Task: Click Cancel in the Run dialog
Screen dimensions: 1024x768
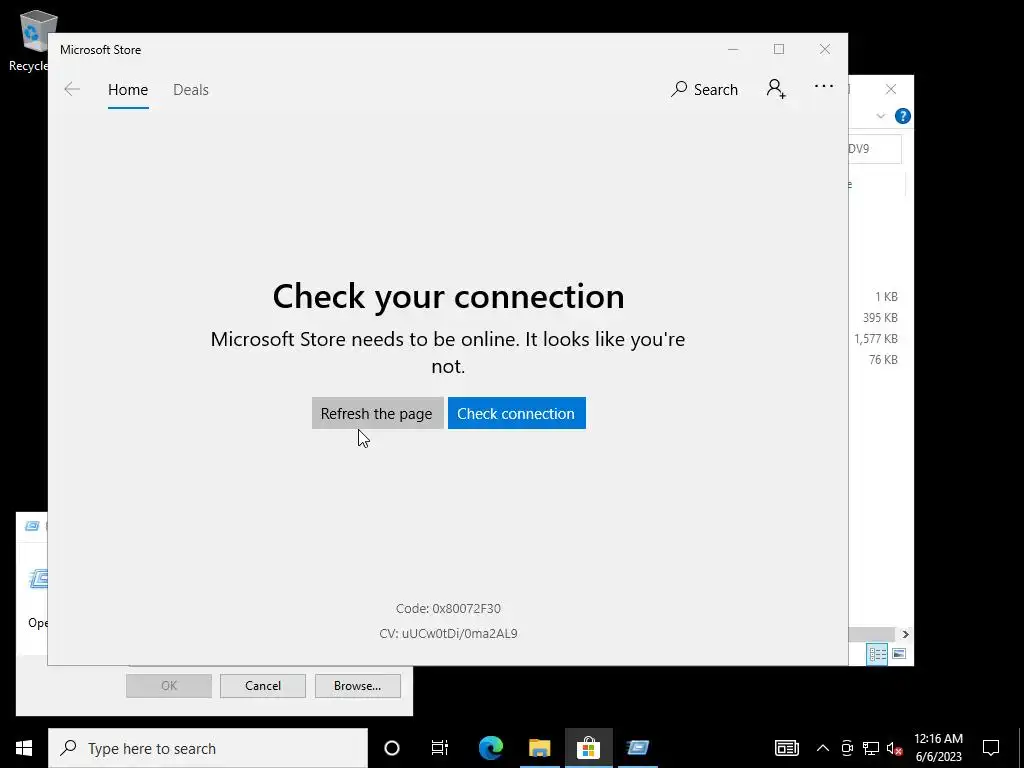Action: click(263, 686)
